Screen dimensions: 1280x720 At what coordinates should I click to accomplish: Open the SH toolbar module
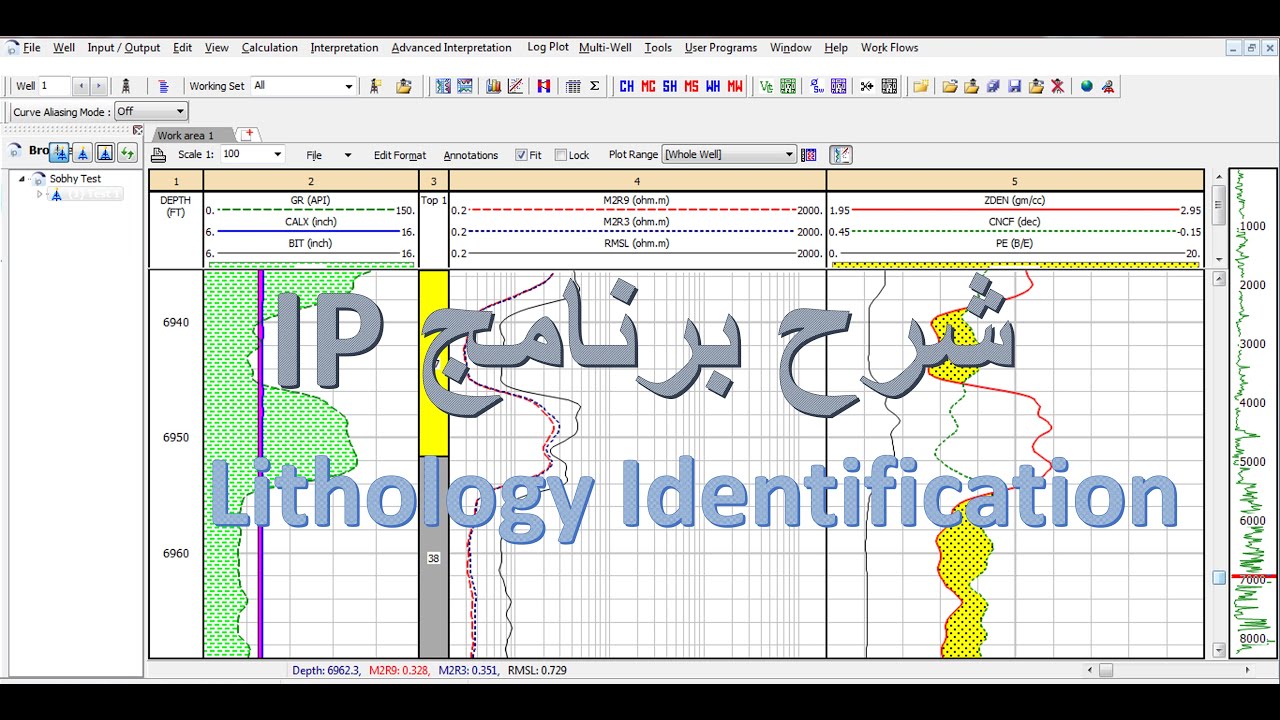tap(669, 86)
